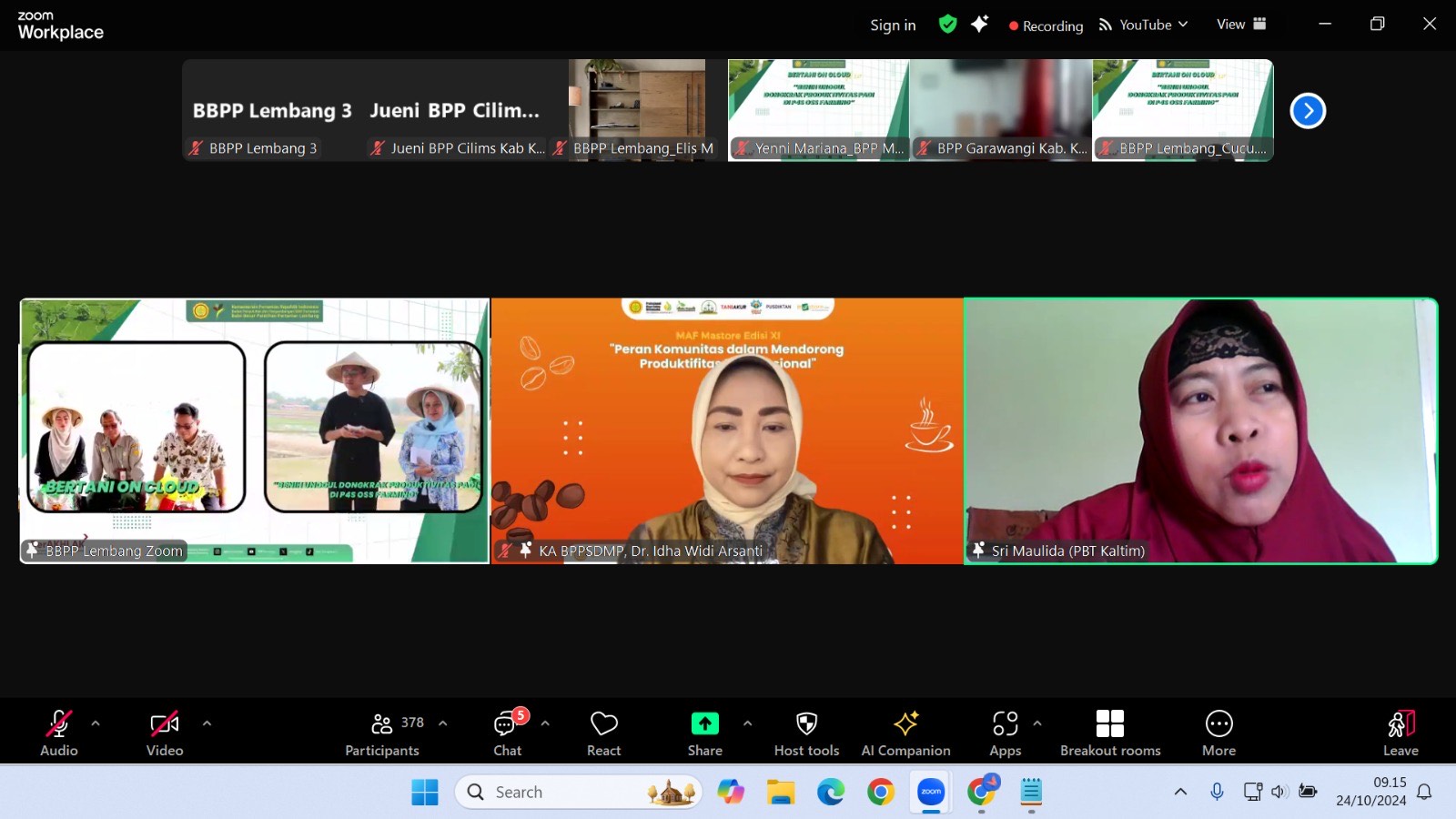Open the Participants list showing 378

383,733
